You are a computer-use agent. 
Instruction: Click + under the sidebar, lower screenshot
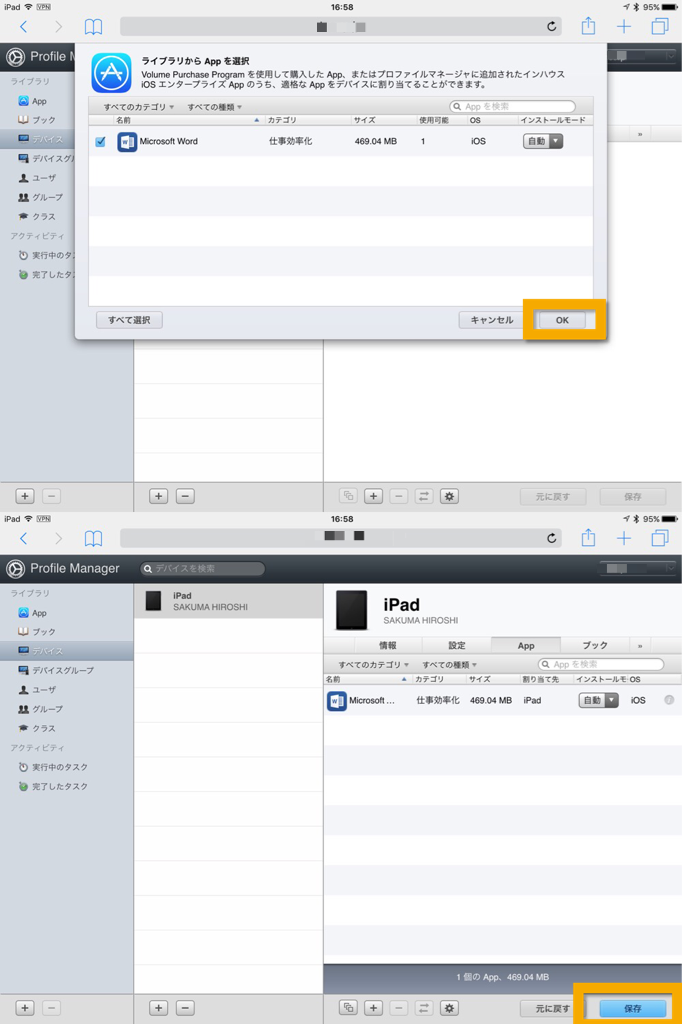pyautogui.click(x=25, y=1008)
